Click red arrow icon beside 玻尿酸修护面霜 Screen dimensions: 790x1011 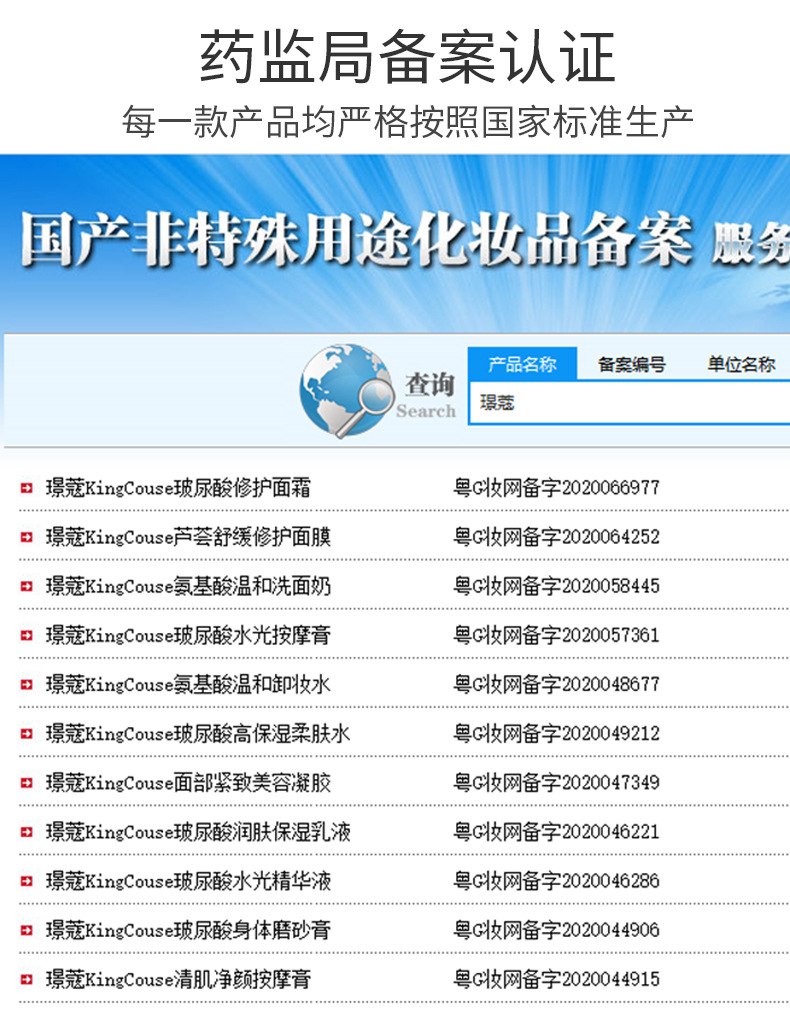click(x=26, y=489)
